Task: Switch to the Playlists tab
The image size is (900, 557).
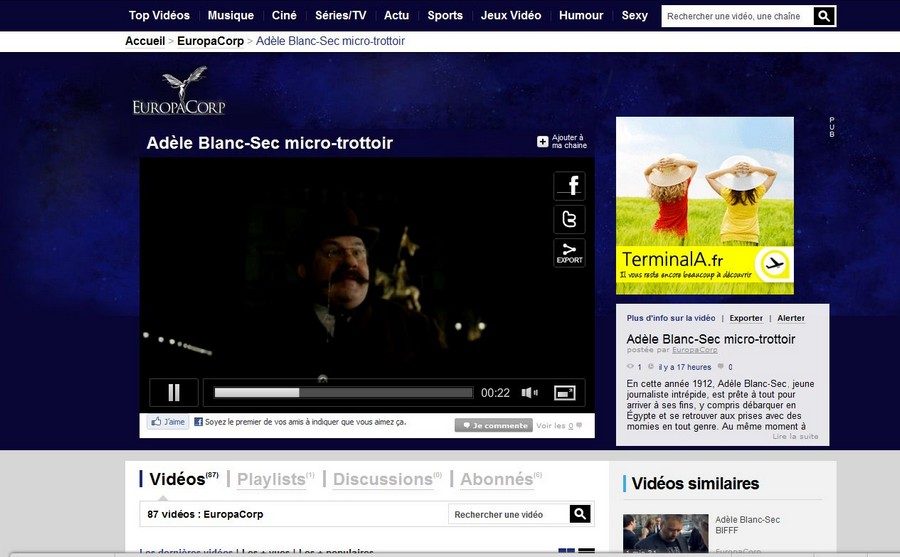Action: pos(271,480)
